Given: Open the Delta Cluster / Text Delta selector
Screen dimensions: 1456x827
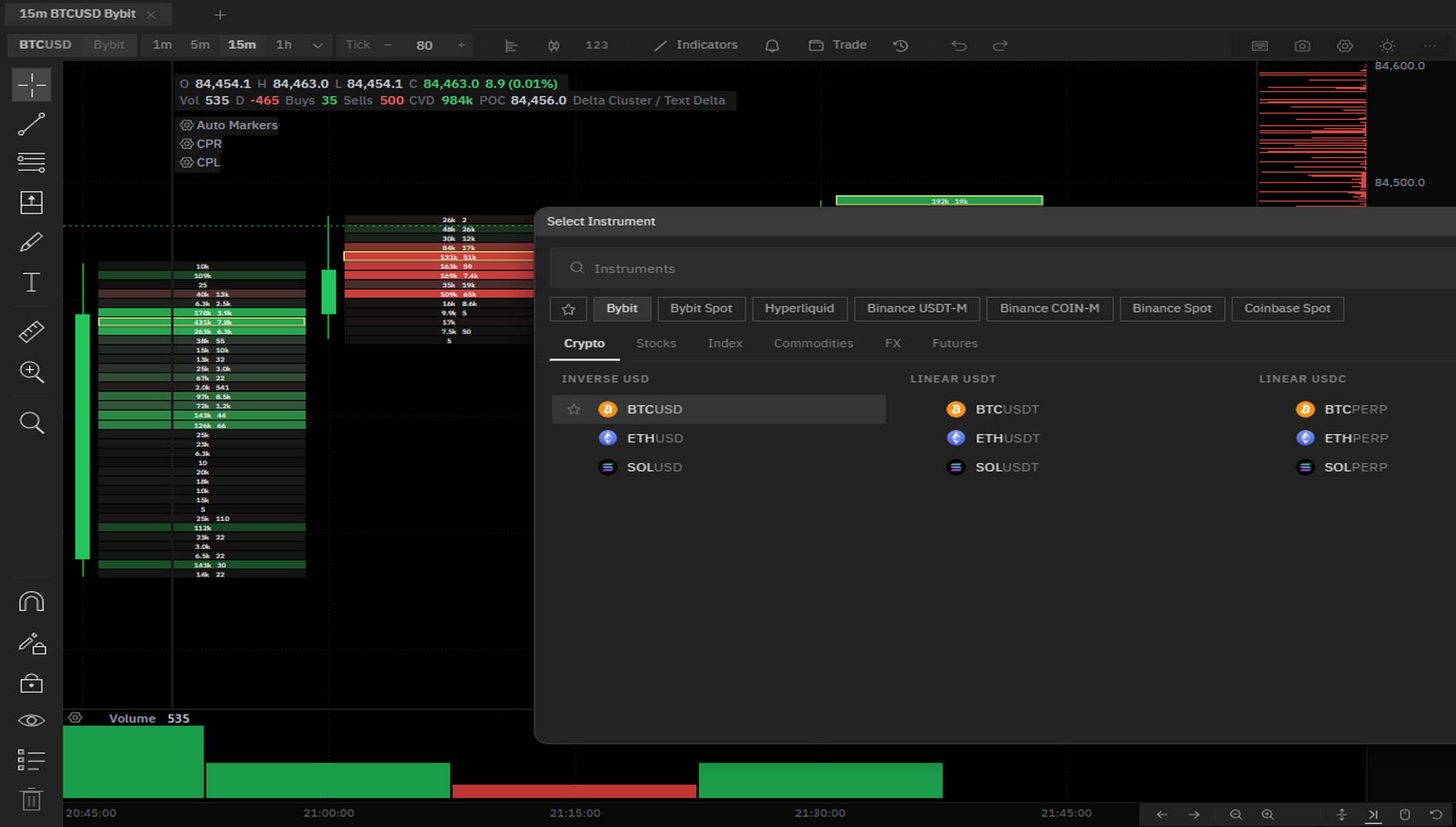Looking at the screenshot, I should pyautogui.click(x=649, y=100).
